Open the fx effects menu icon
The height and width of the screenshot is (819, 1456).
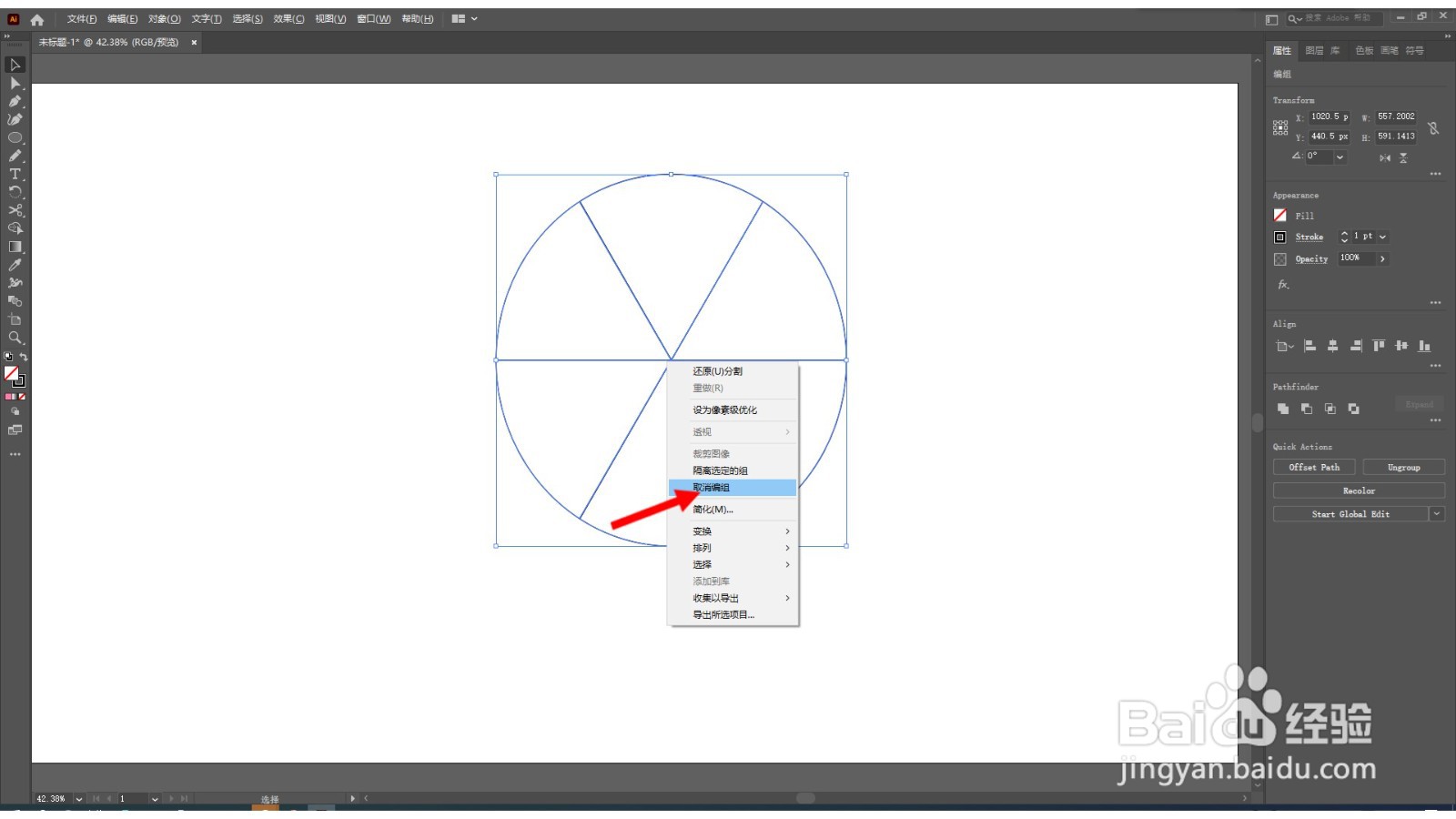pyautogui.click(x=1283, y=285)
